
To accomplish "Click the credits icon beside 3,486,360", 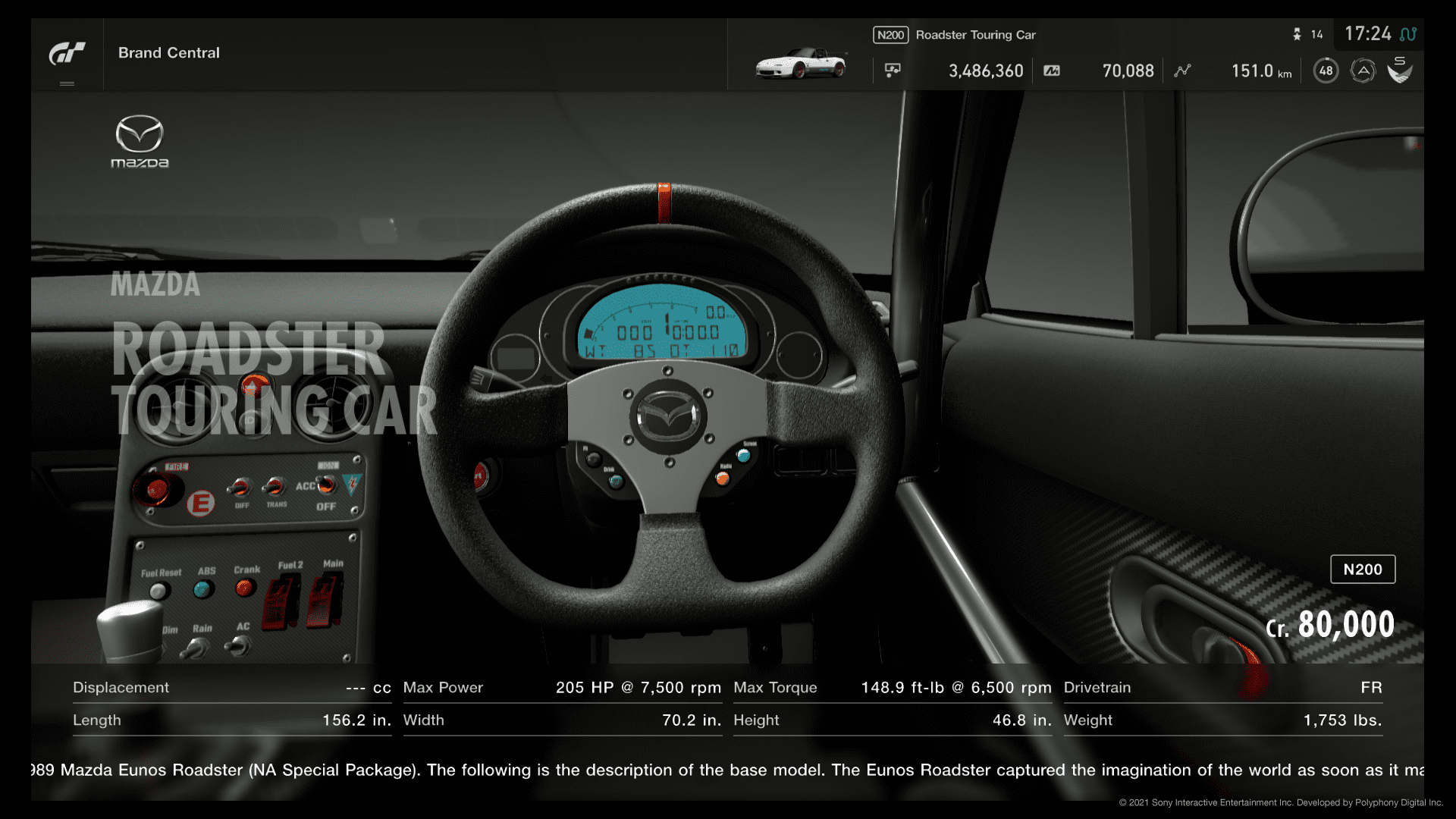I will [893, 71].
